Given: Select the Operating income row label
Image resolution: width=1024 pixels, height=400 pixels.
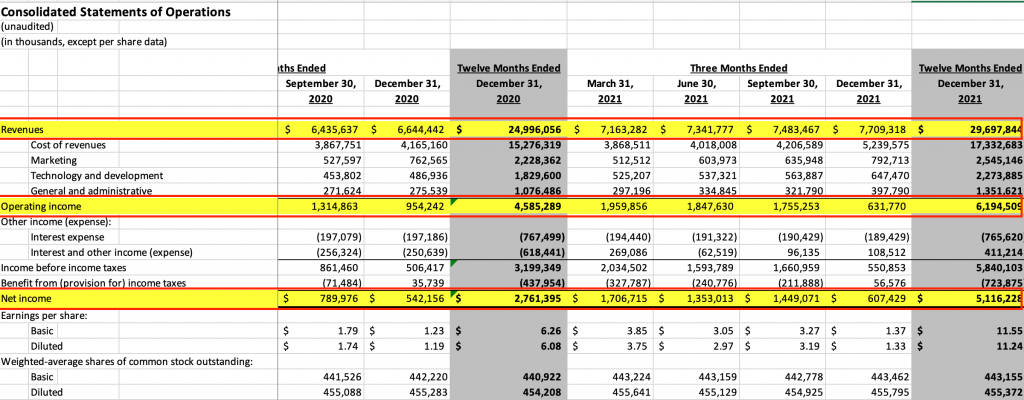Looking at the screenshot, I should tap(40, 205).
